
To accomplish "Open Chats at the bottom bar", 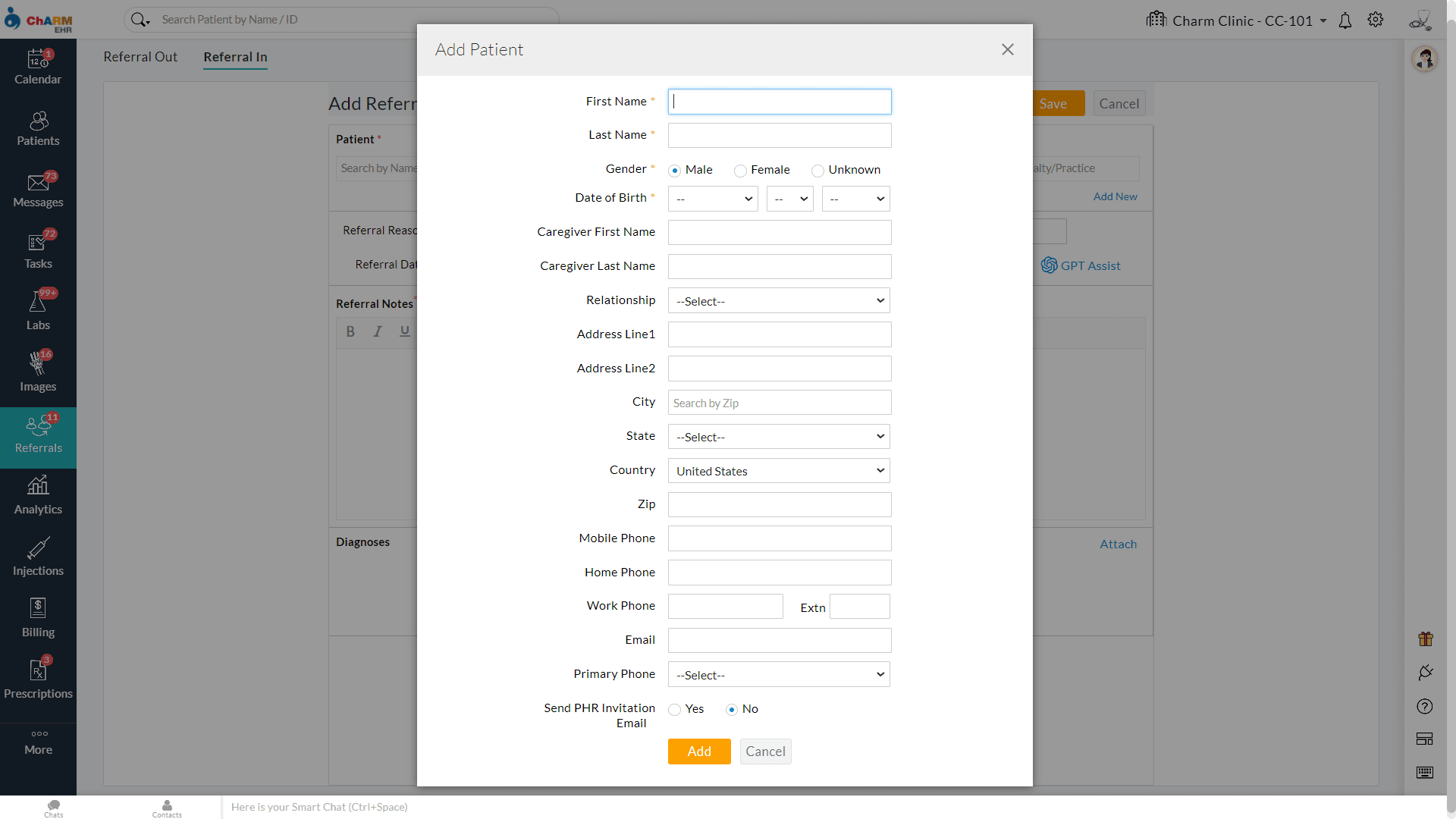I will pos(53,807).
